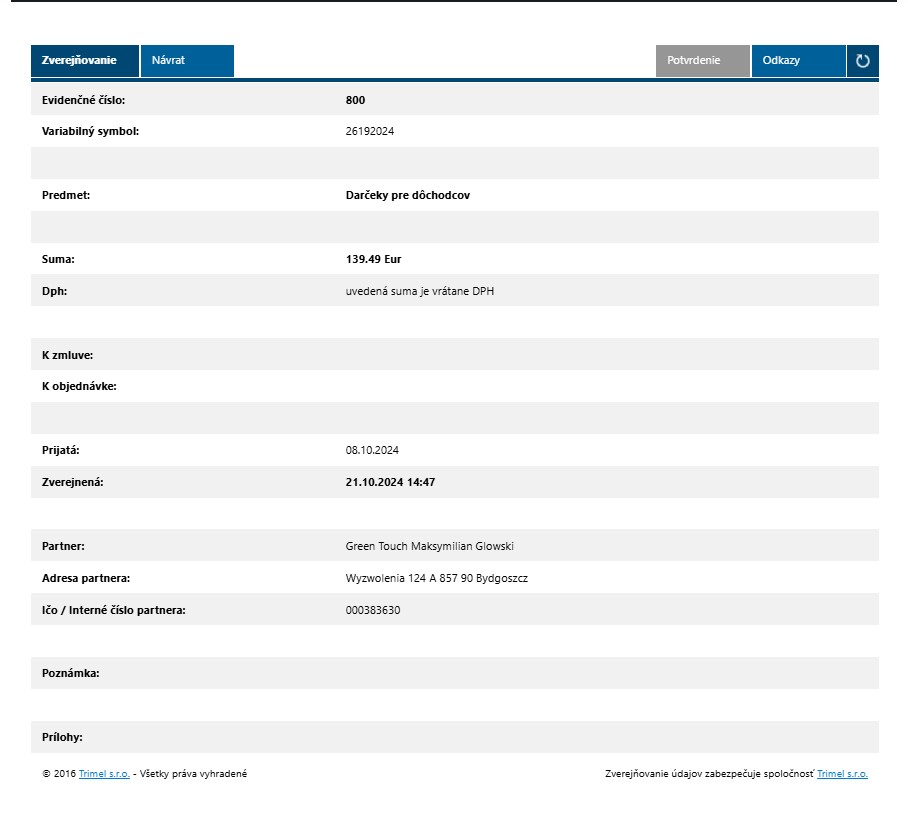The width and height of the screenshot is (908, 816).
Task: Click the subject text 'Darčeky pre dôchodcov'
Action: [x=407, y=195]
